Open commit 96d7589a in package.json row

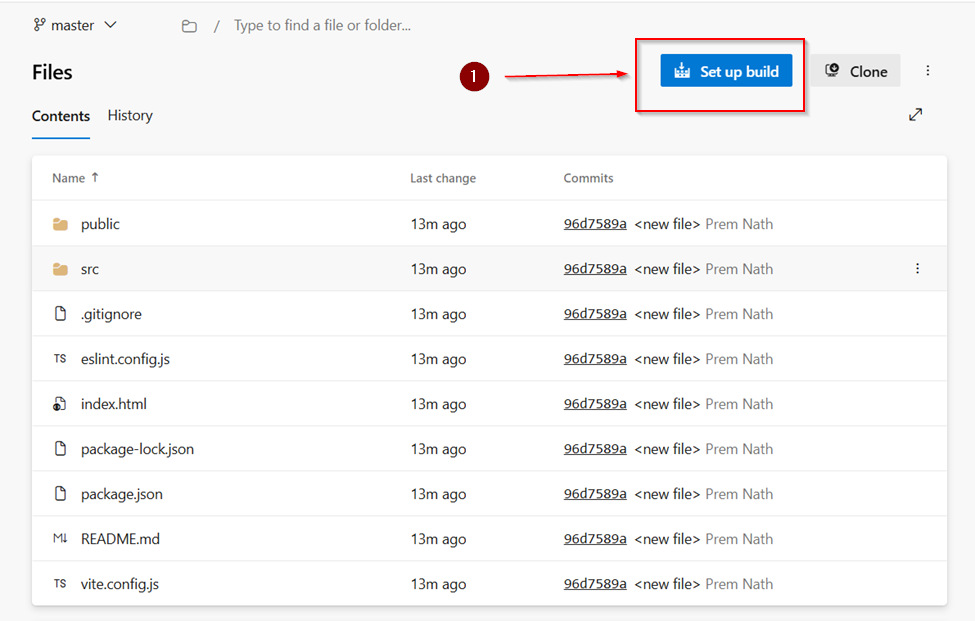pos(595,494)
